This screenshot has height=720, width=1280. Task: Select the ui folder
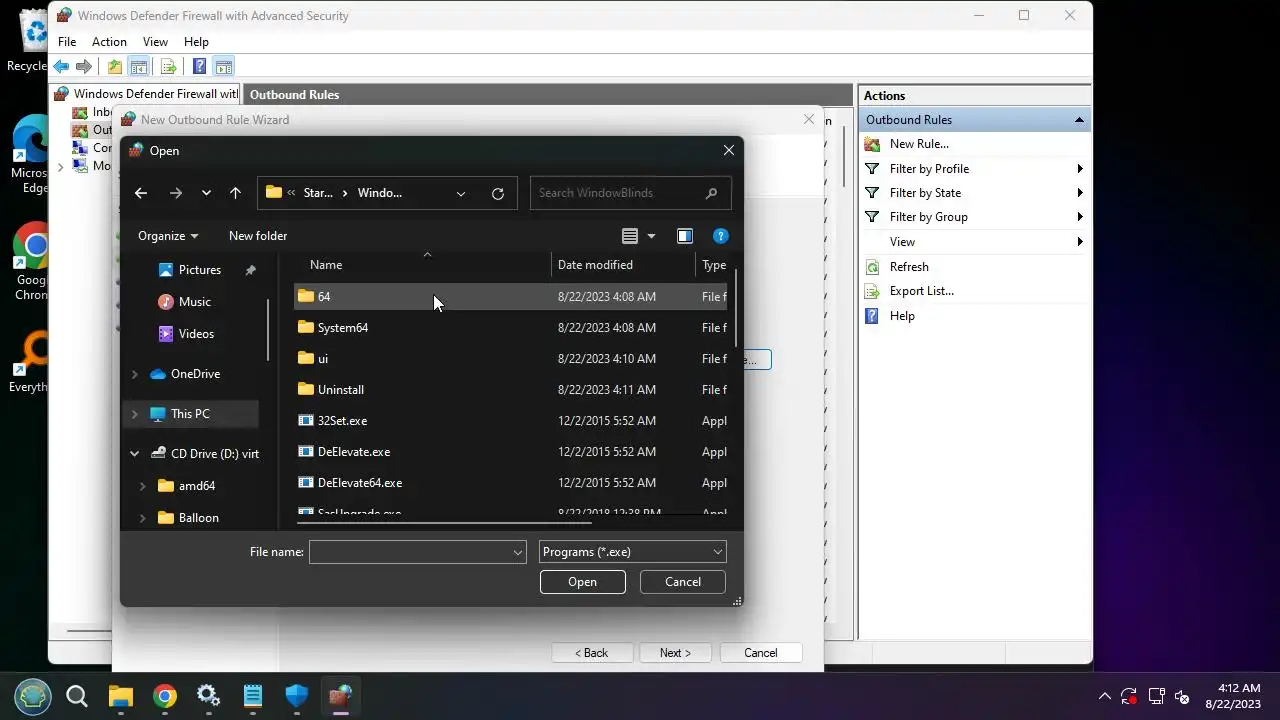coord(510,359)
